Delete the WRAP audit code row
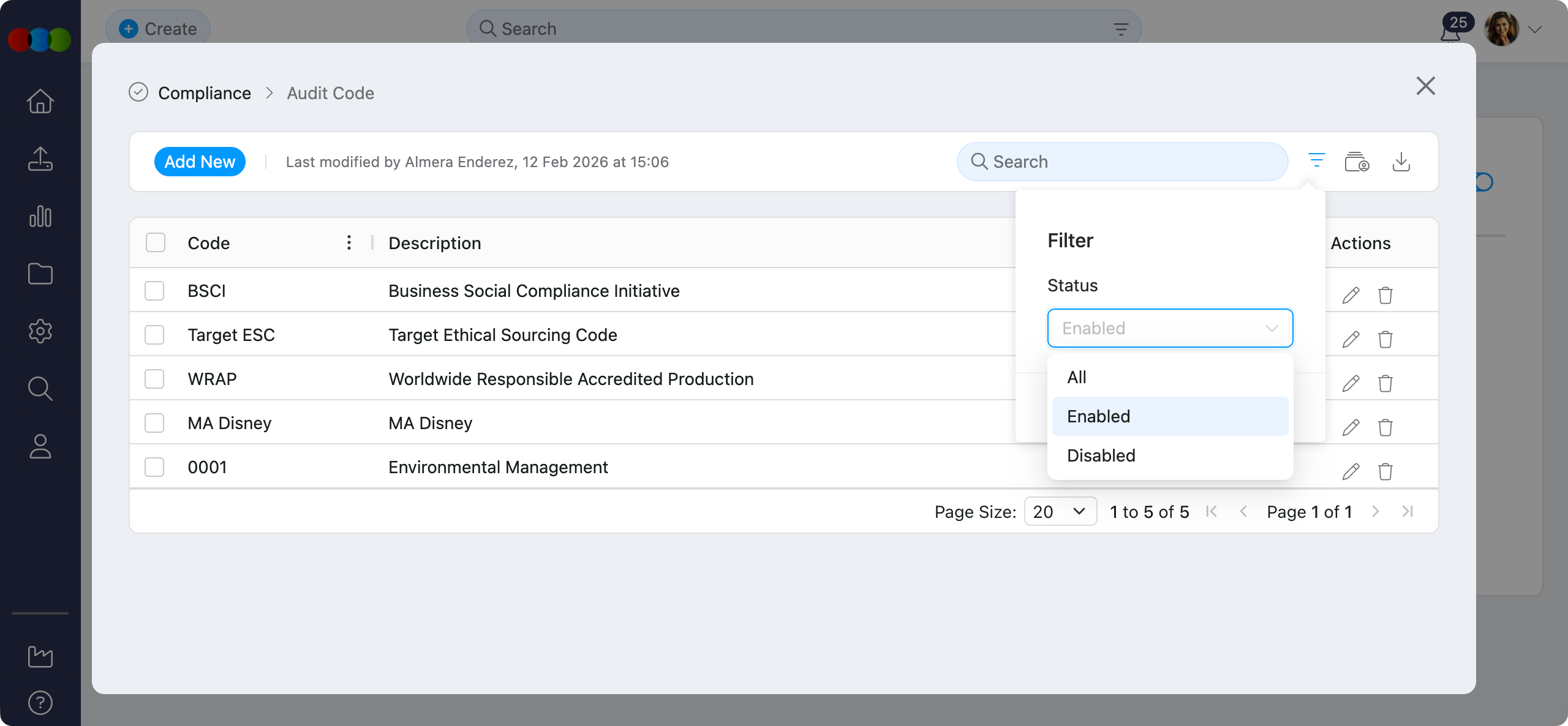 pyautogui.click(x=1385, y=383)
